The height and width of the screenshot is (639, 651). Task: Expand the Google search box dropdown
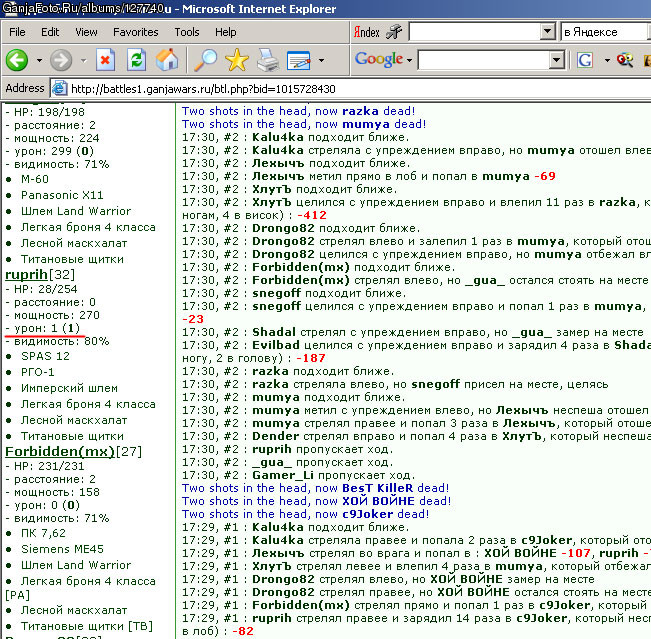556,61
